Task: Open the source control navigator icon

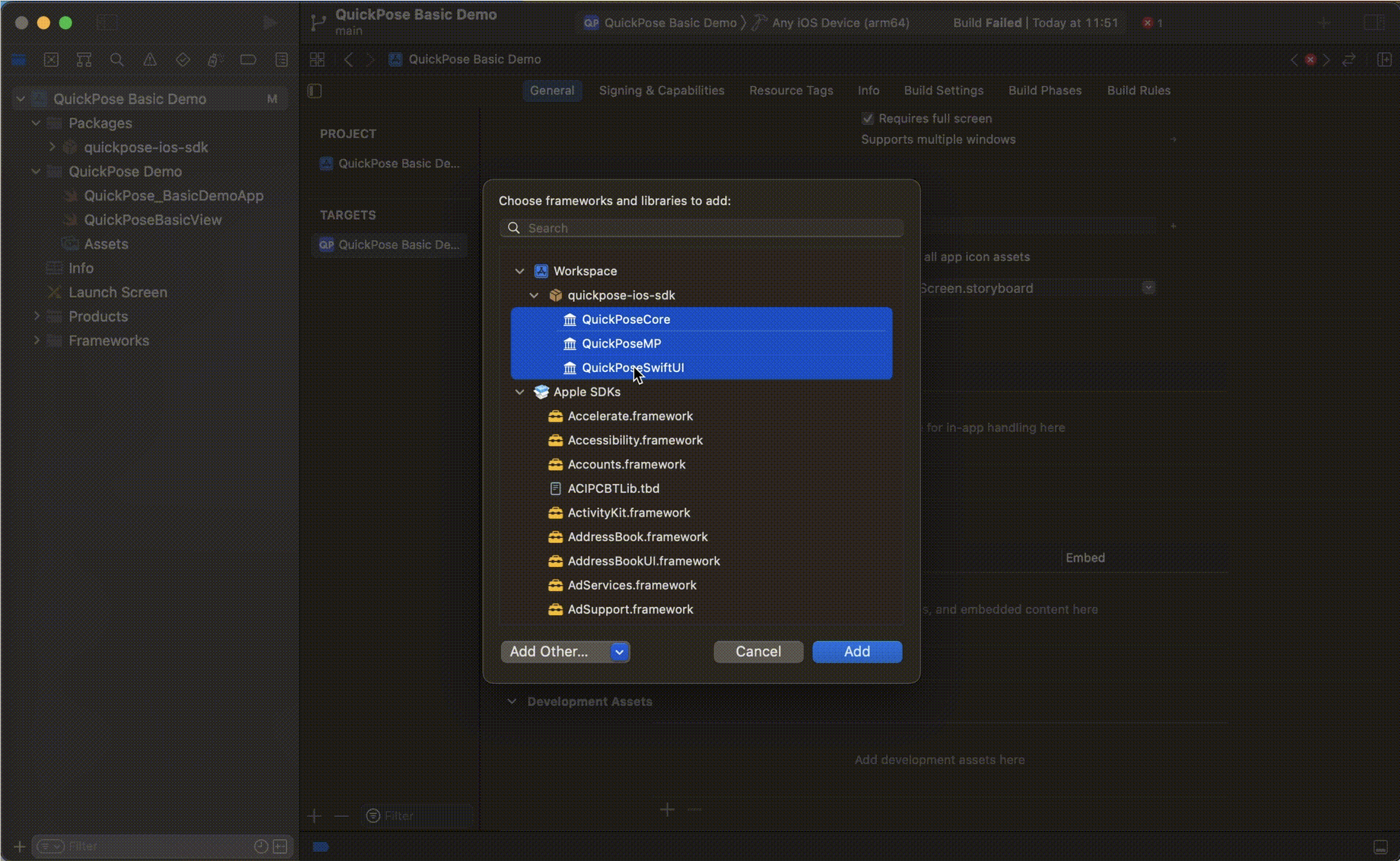Action: [x=51, y=60]
